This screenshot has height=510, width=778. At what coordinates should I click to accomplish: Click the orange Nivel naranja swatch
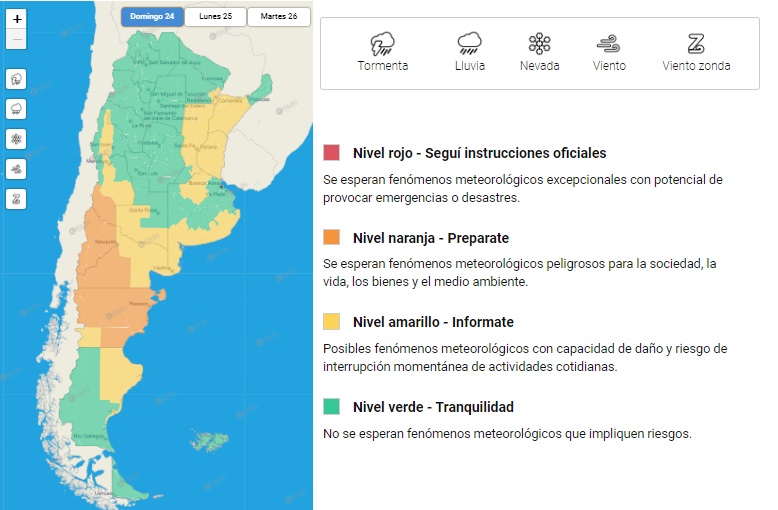coord(332,238)
